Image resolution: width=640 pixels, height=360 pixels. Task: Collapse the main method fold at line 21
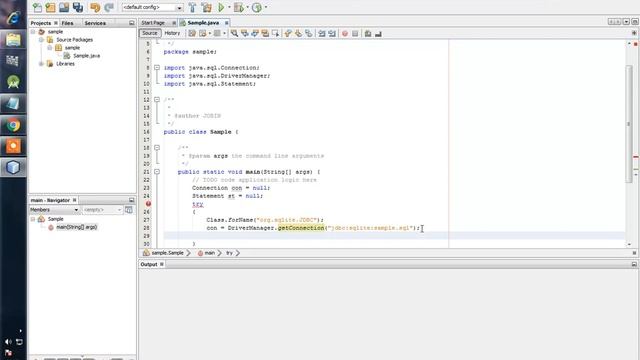pyautogui.click(x=157, y=172)
